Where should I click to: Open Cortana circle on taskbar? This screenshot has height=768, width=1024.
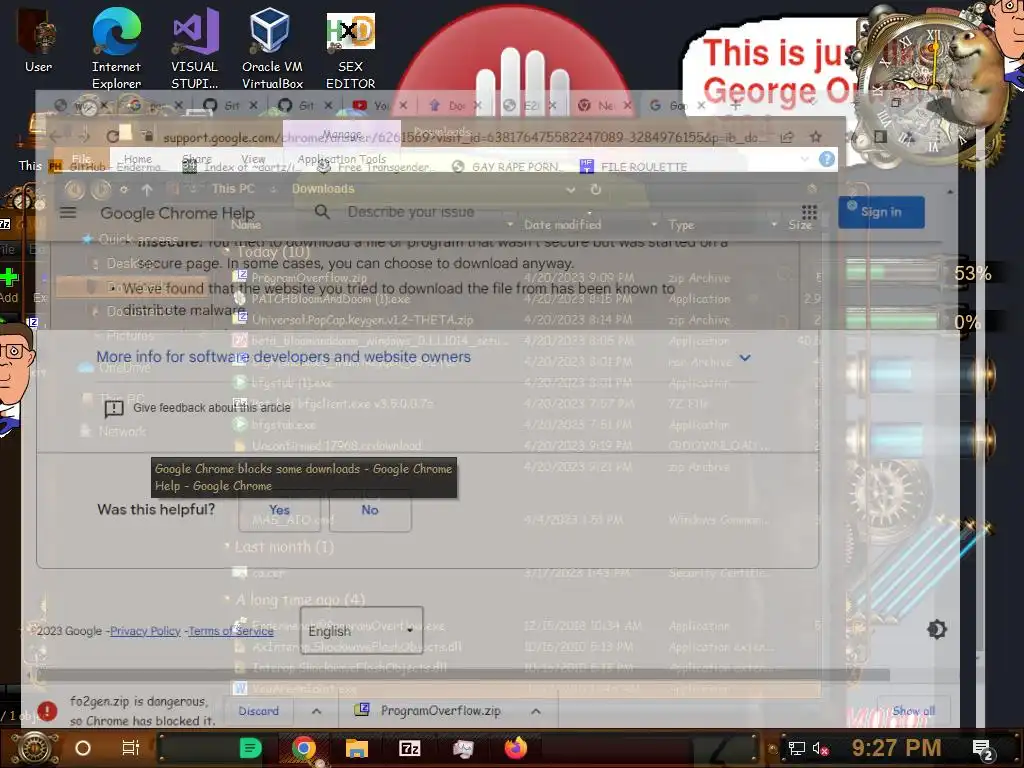(x=83, y=748)
